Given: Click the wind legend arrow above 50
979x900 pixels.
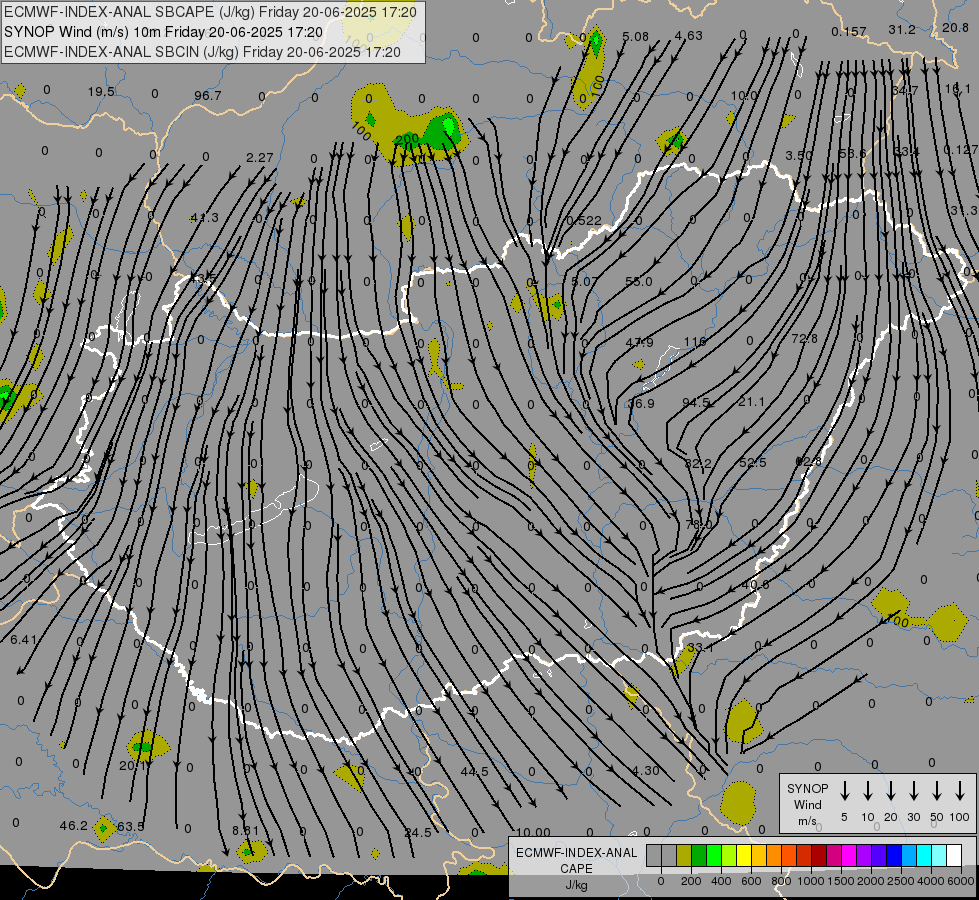Looking at the screenshot, I should pos(937,791).
